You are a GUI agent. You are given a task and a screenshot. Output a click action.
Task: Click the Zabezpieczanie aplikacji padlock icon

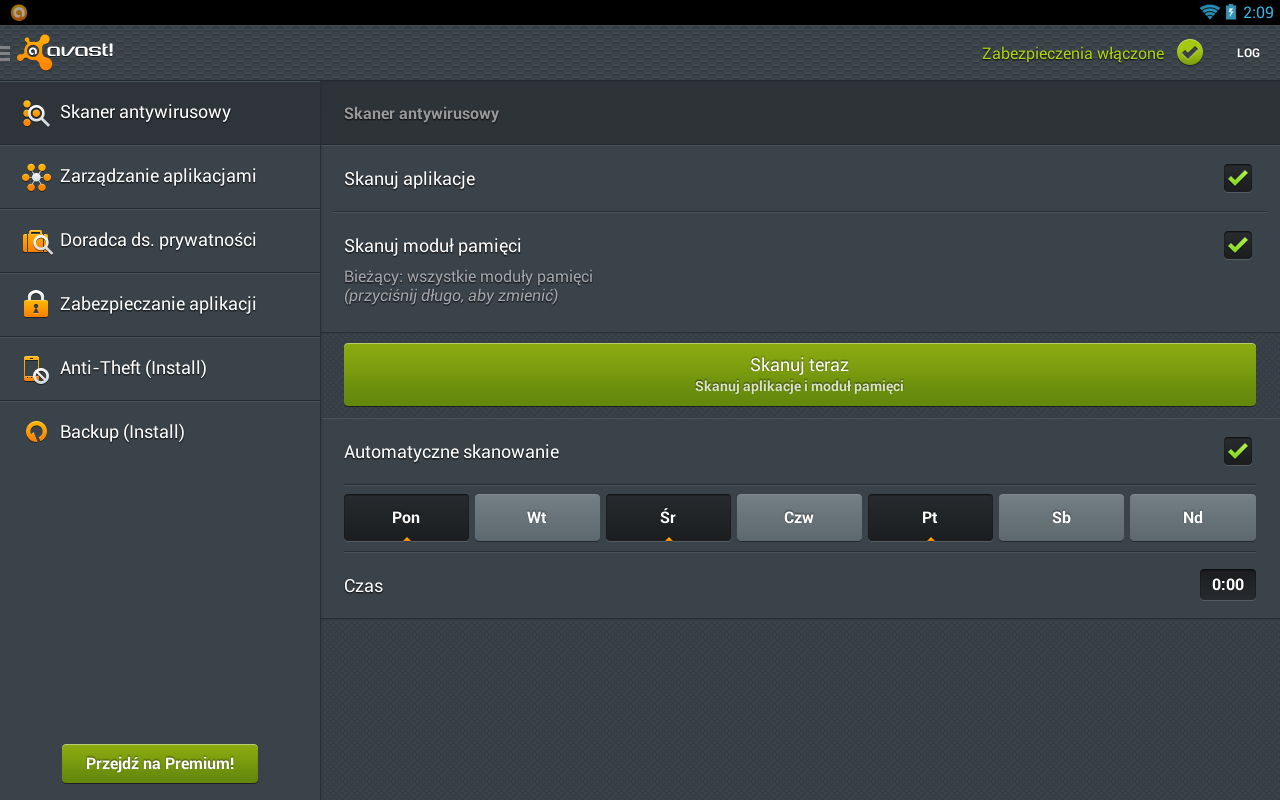(35, 304)
